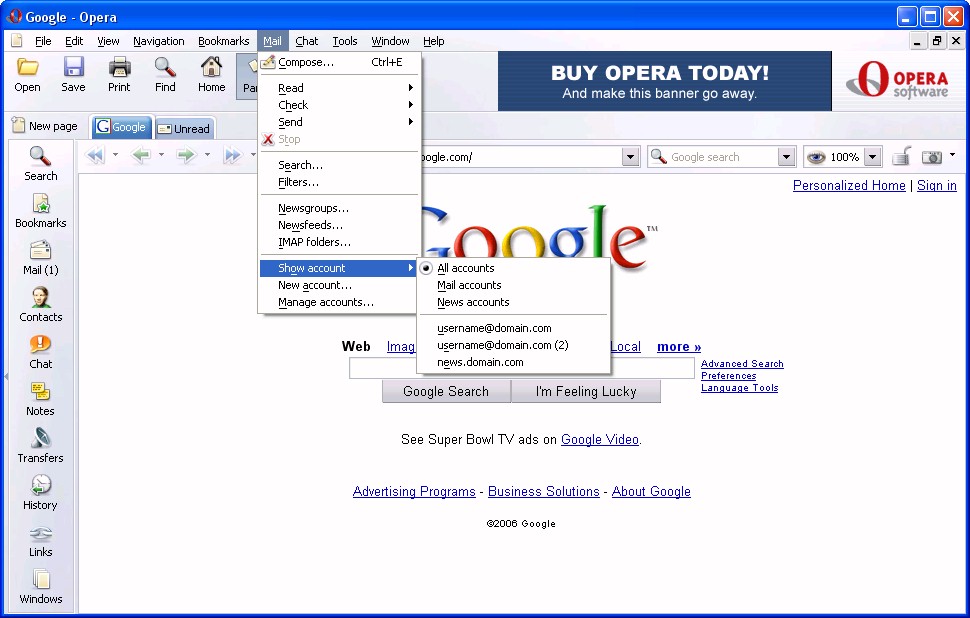Click the camera icon in address bar
970x618 pixels.
932,157
